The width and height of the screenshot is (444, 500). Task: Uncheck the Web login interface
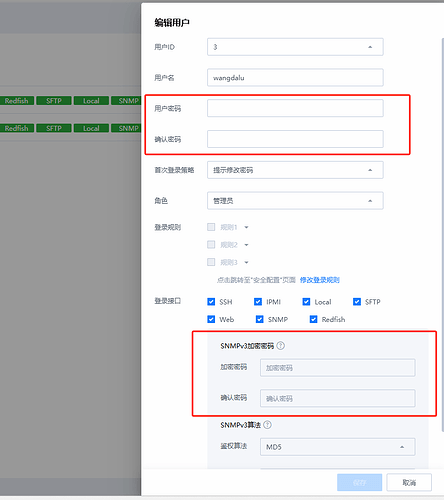tap(211, 319)
